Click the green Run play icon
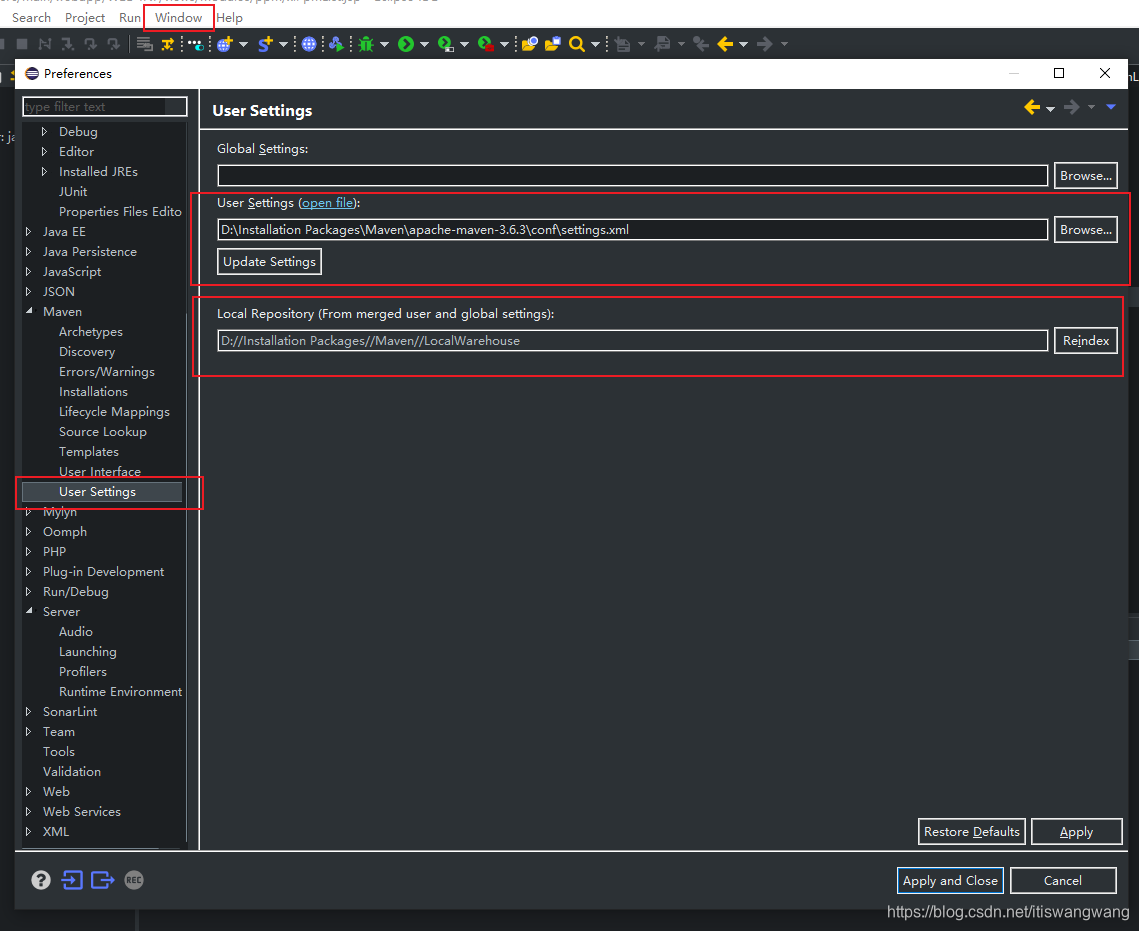 [x=406, y=44]
